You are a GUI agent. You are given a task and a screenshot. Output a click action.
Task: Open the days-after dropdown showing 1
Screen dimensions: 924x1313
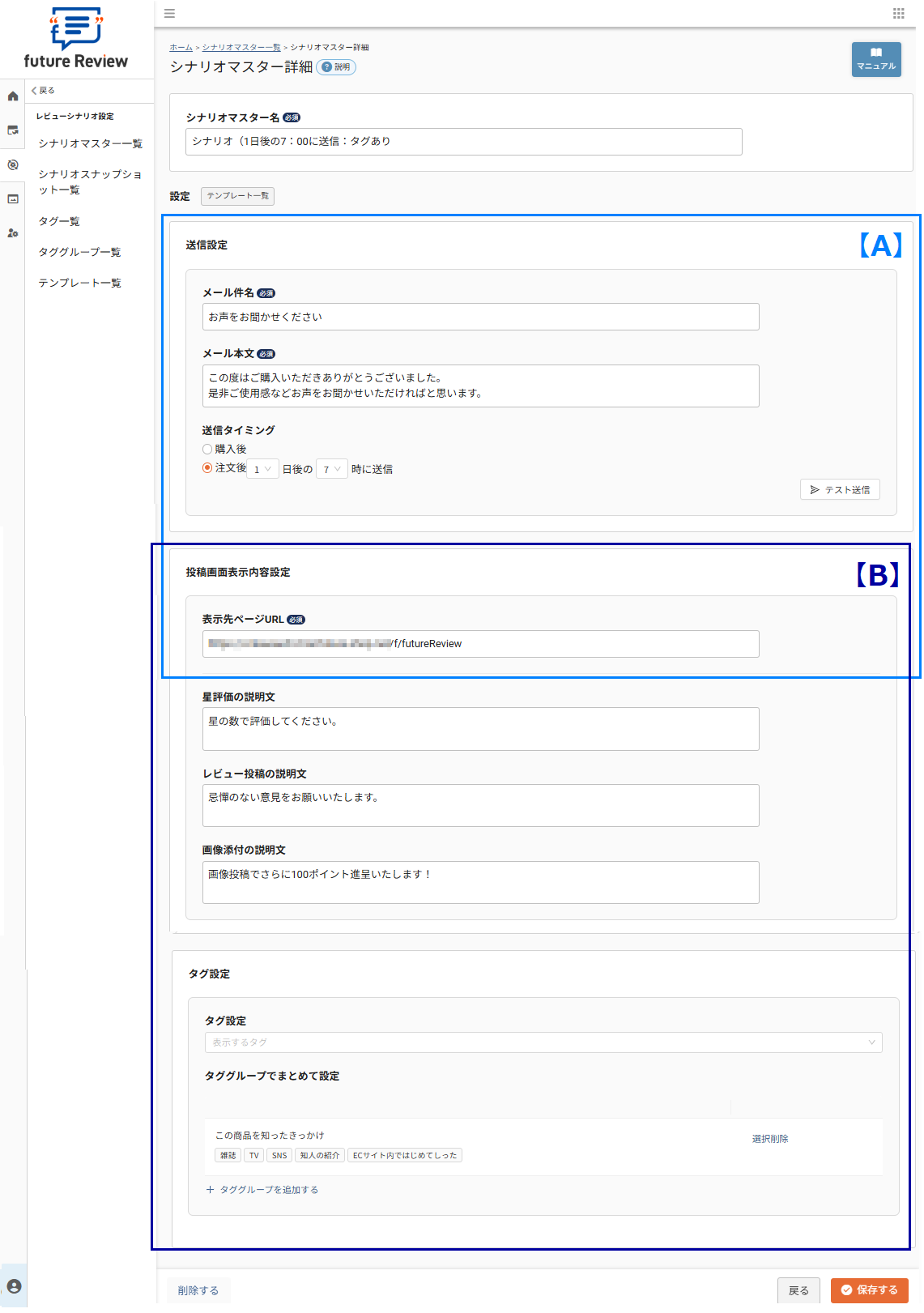tap(262, 469)
